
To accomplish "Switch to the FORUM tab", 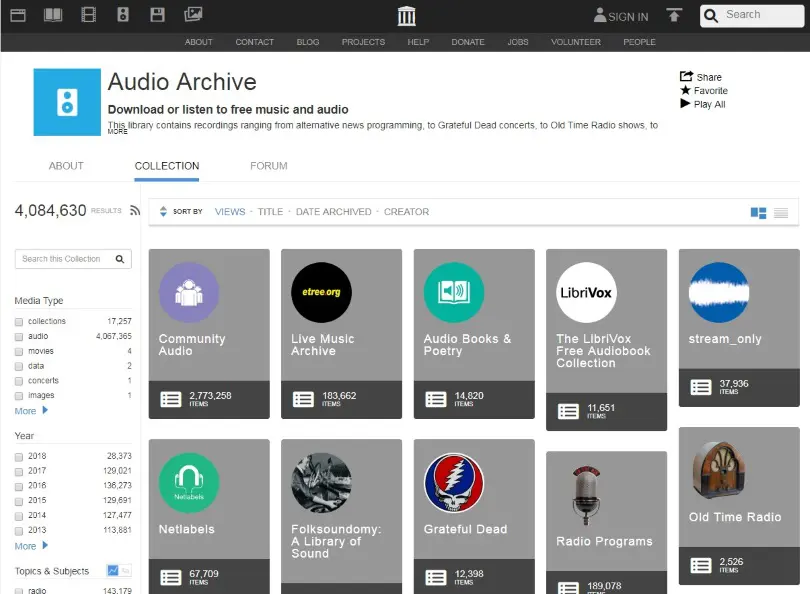I will pyautogui.click(x=269, y=166).
